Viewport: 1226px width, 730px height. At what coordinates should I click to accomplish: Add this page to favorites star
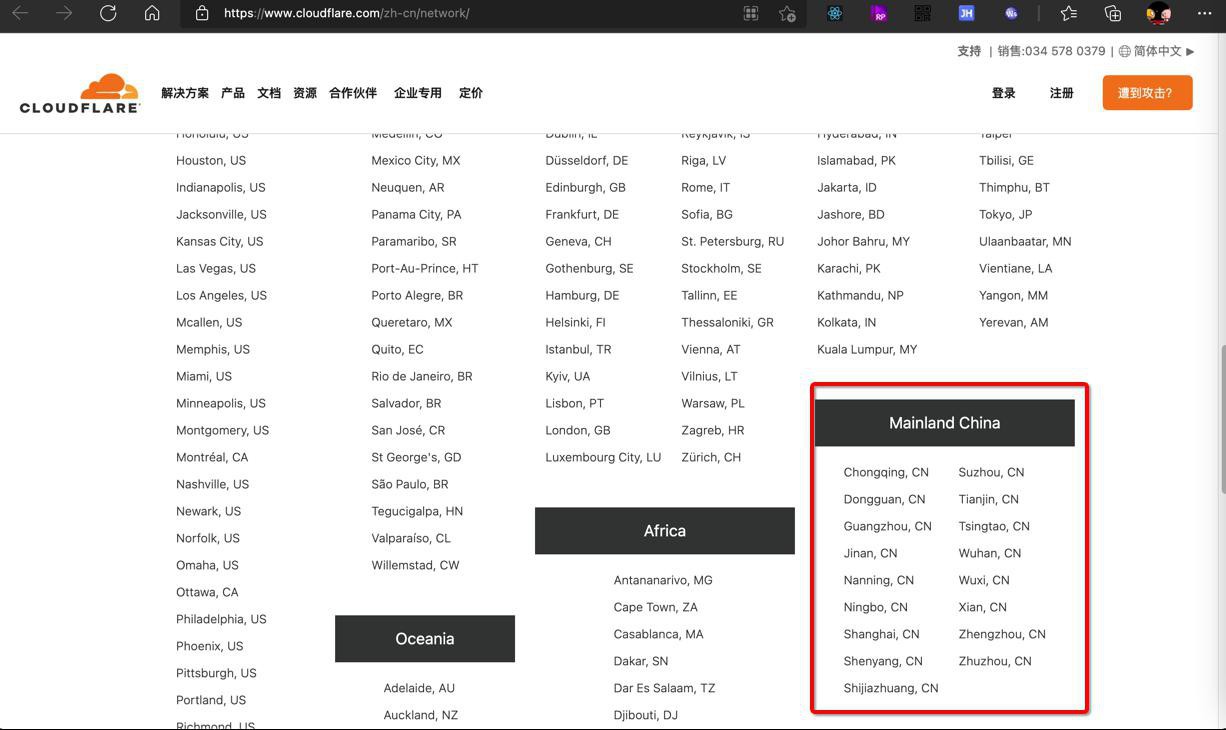[x=788, y=13]
